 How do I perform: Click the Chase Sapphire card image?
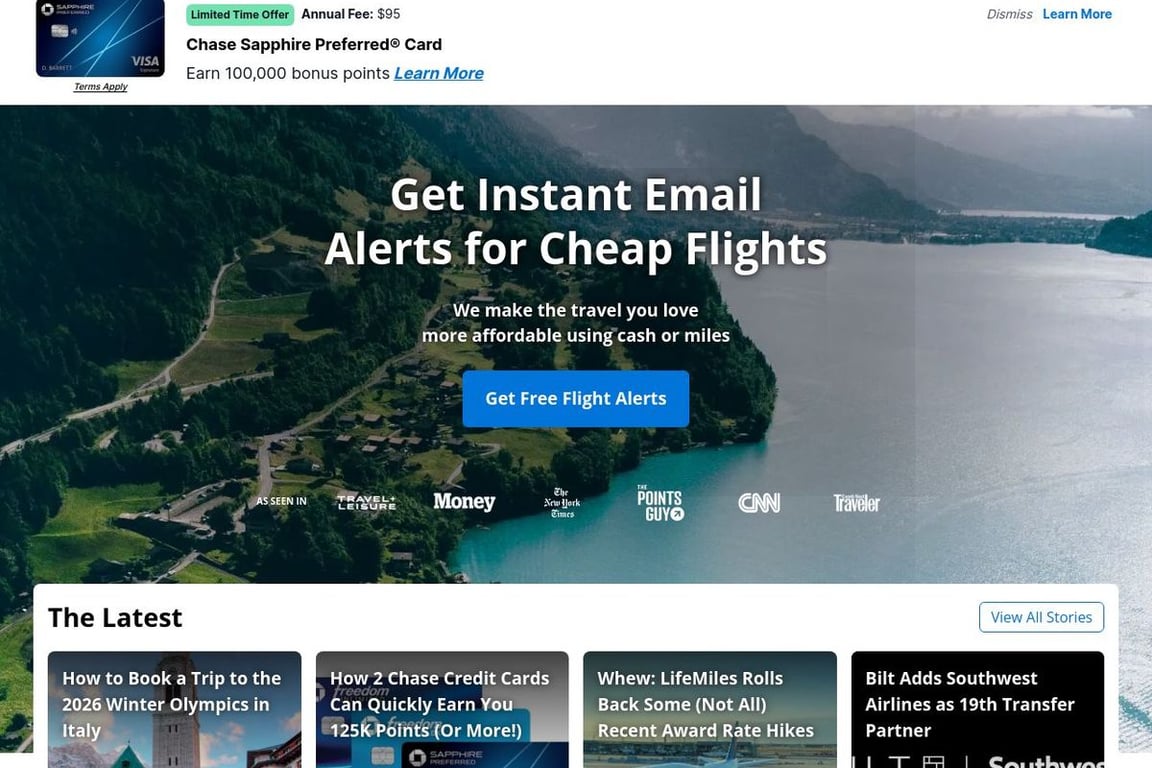(100, 38)
